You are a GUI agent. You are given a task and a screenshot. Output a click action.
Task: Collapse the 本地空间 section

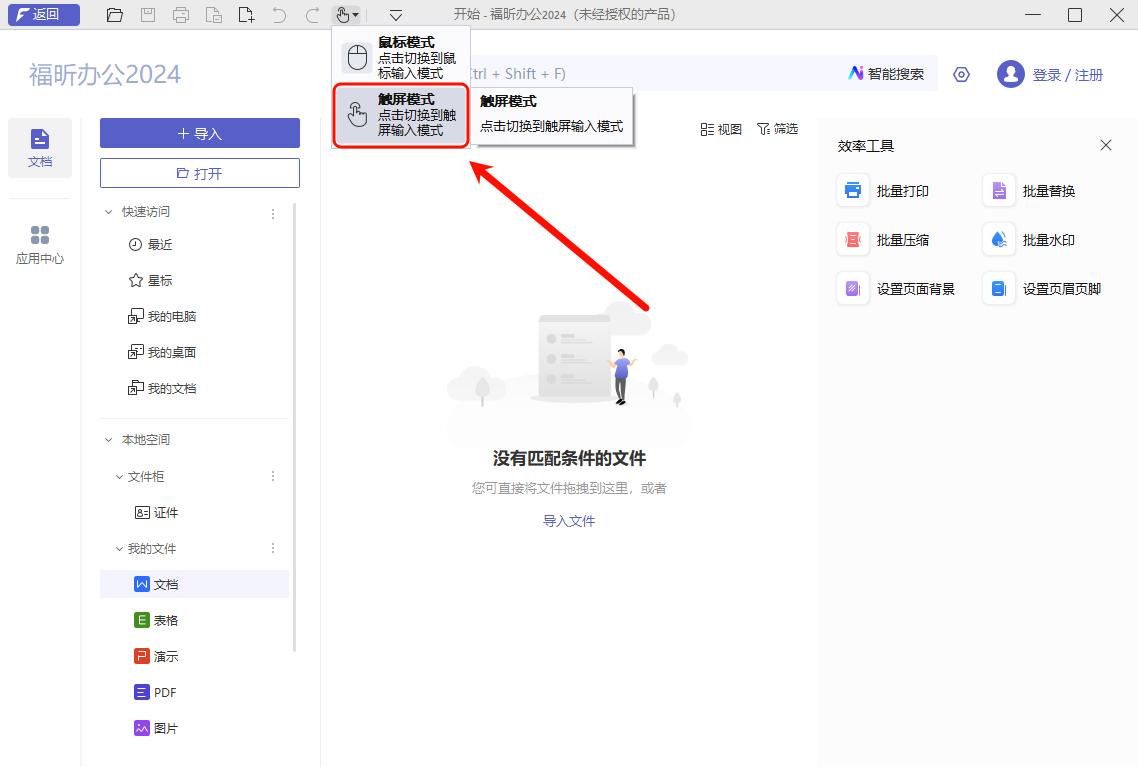click(x=108, y=440)
